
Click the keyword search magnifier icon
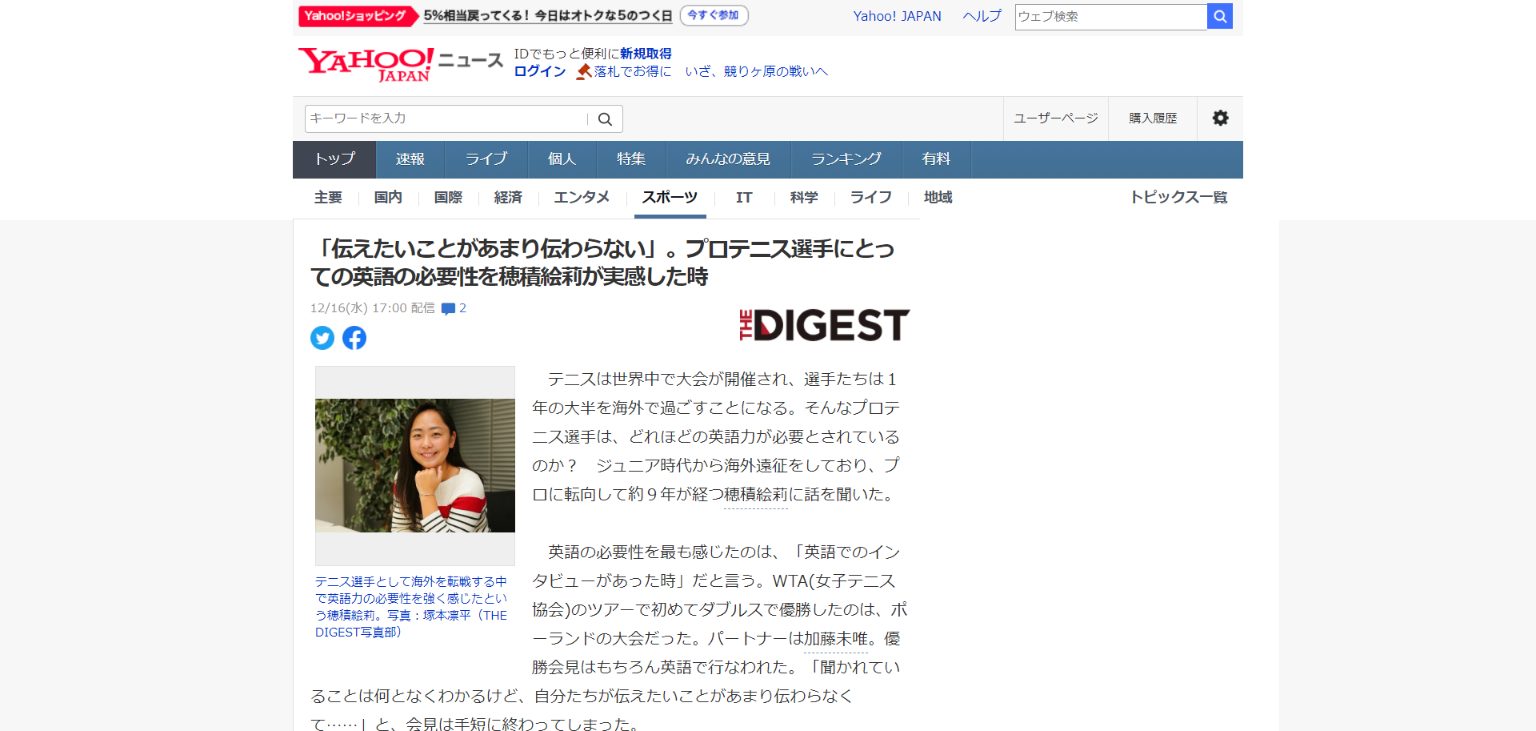(605, 119)
